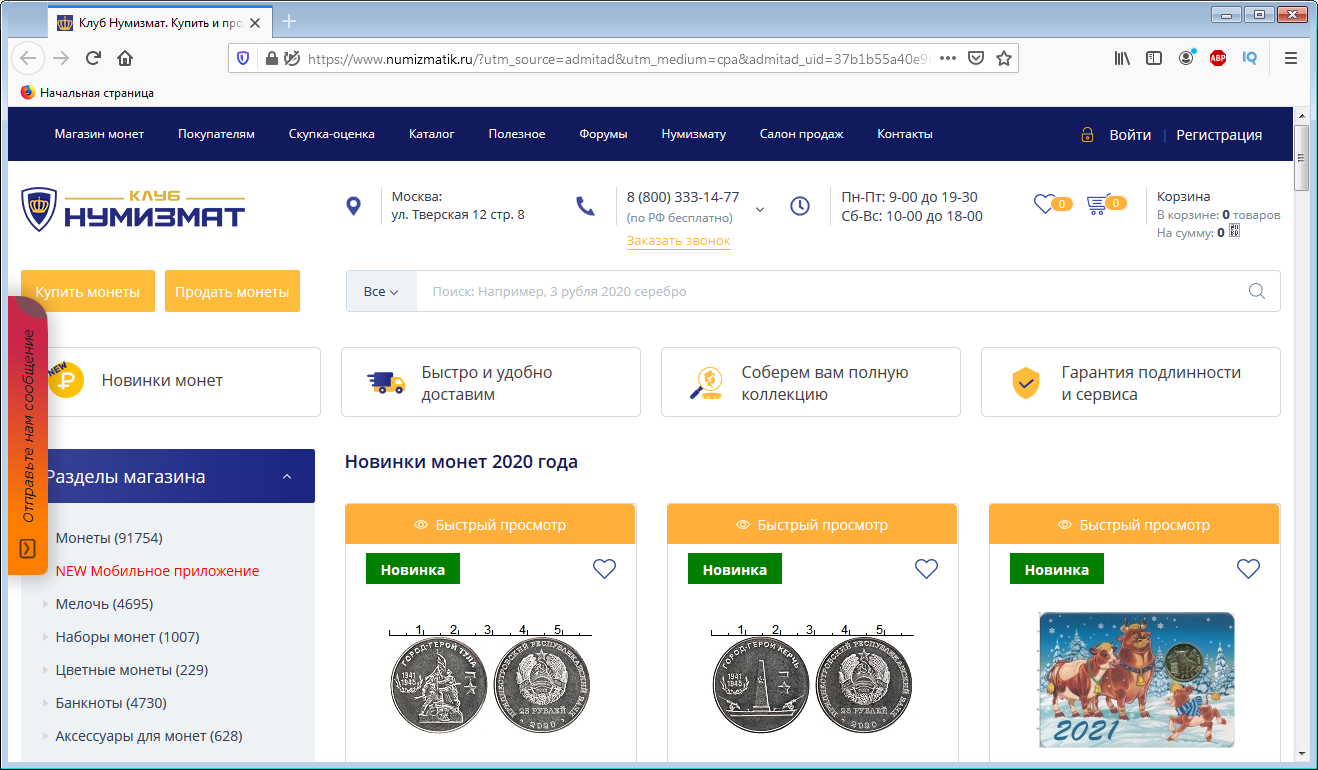Open the Firefox hamburger menu
This screenshot has width=1318, height=770.
(x=1291, y=58)
